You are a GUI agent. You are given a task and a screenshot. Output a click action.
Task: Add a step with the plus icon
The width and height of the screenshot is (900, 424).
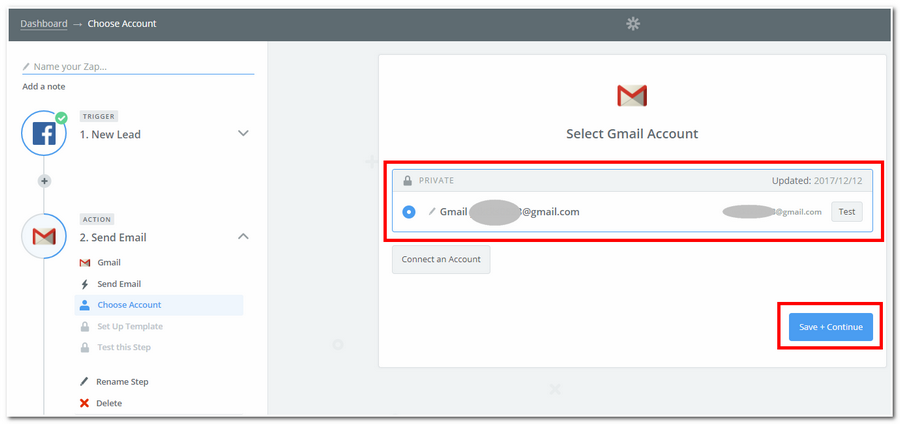[x=44, y=181]
